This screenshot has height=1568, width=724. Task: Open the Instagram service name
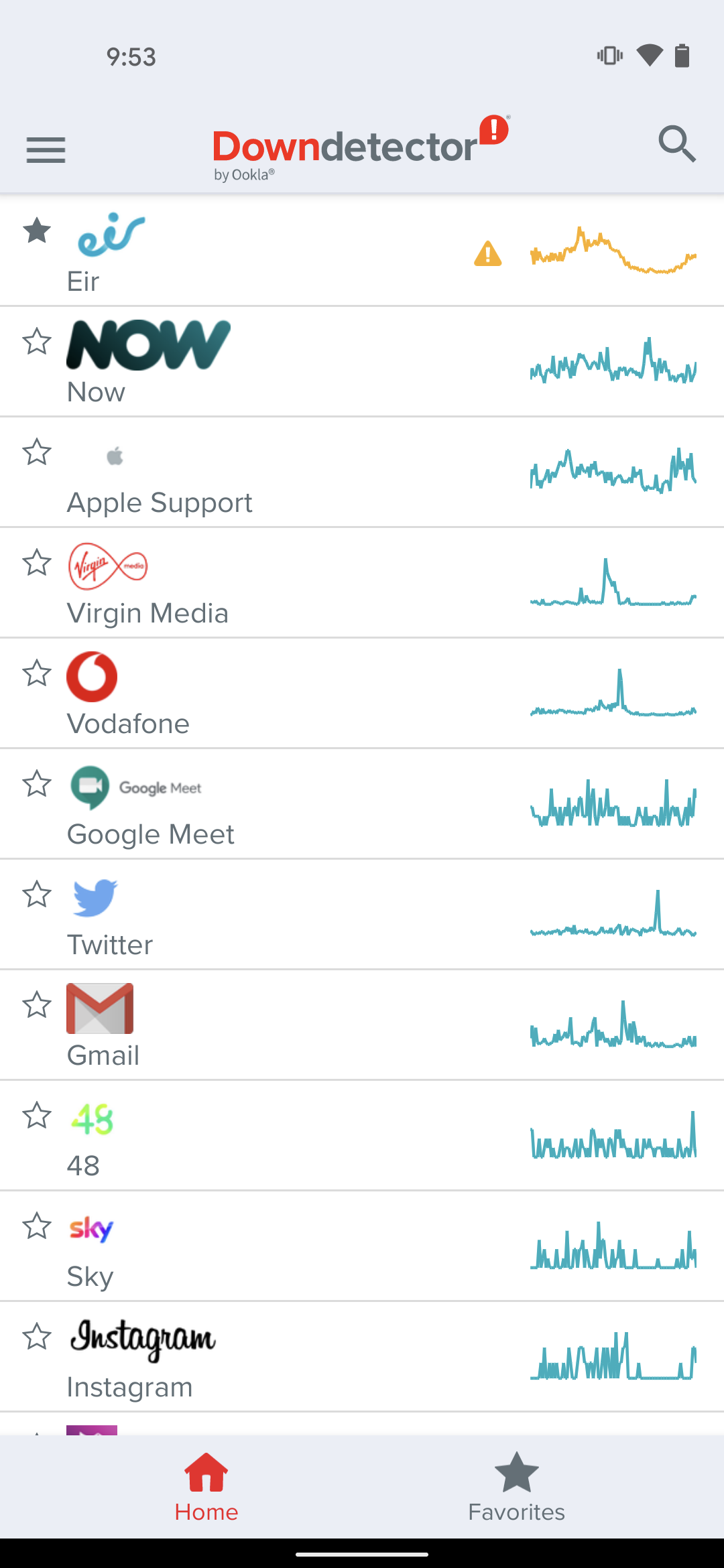129,1387
